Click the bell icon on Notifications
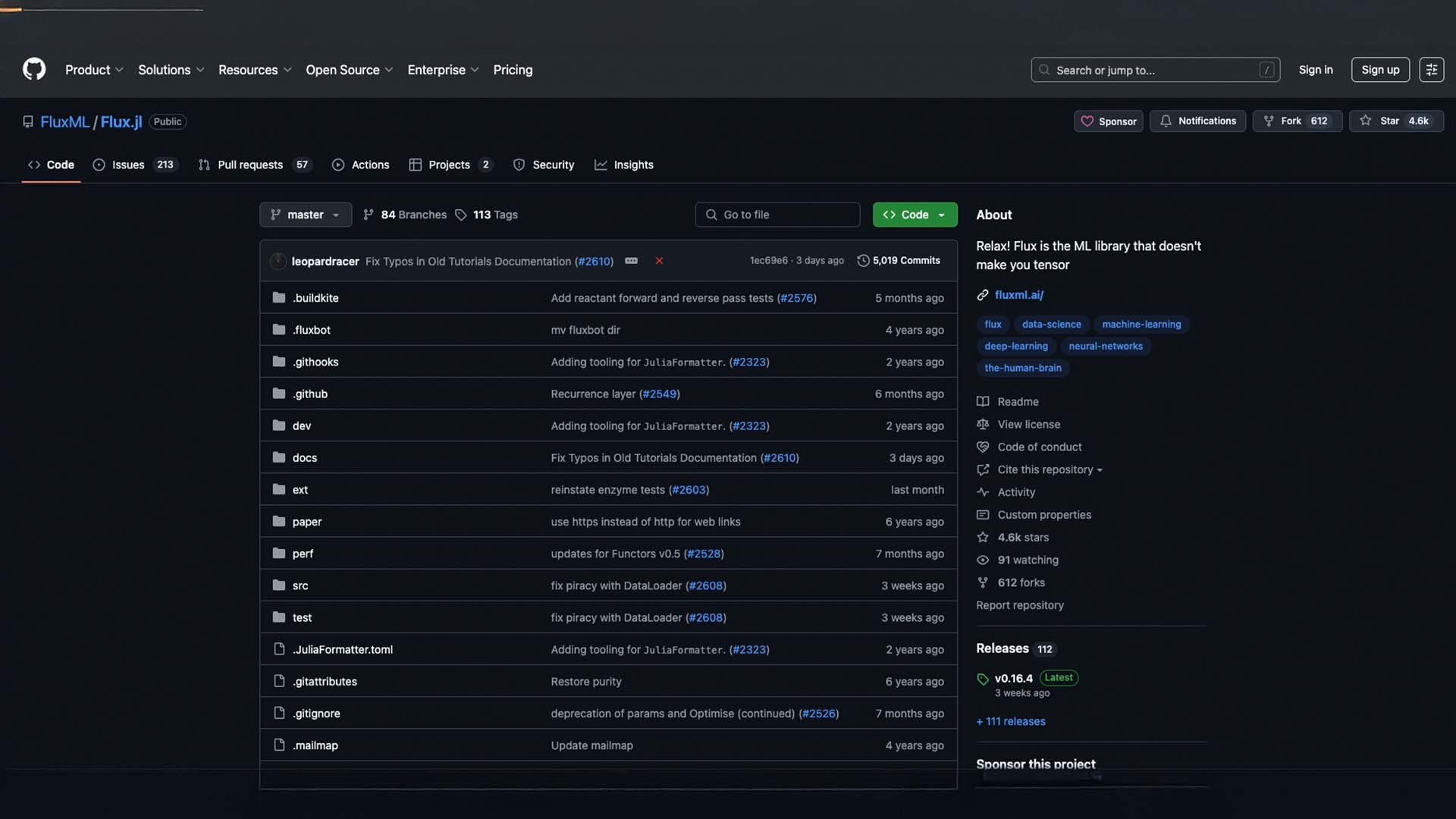Viewport: 1456px width, 819px height. (x=1166, y=121)
